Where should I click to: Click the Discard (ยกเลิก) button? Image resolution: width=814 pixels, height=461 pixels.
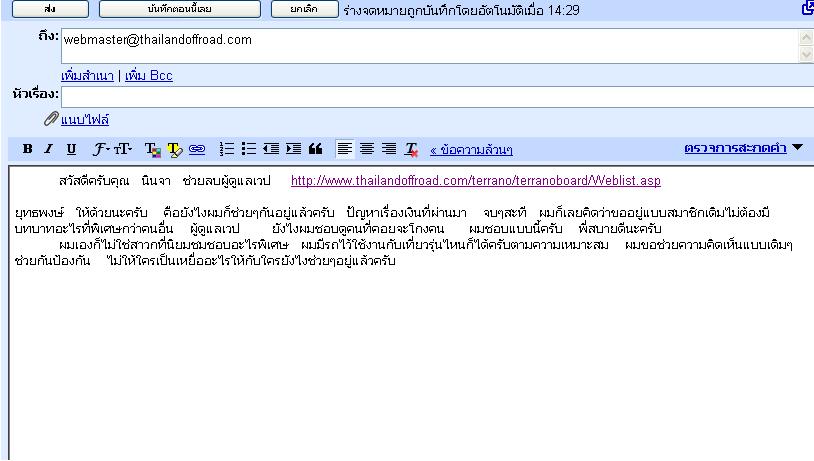pyautogui.click(x=304, y=9)
